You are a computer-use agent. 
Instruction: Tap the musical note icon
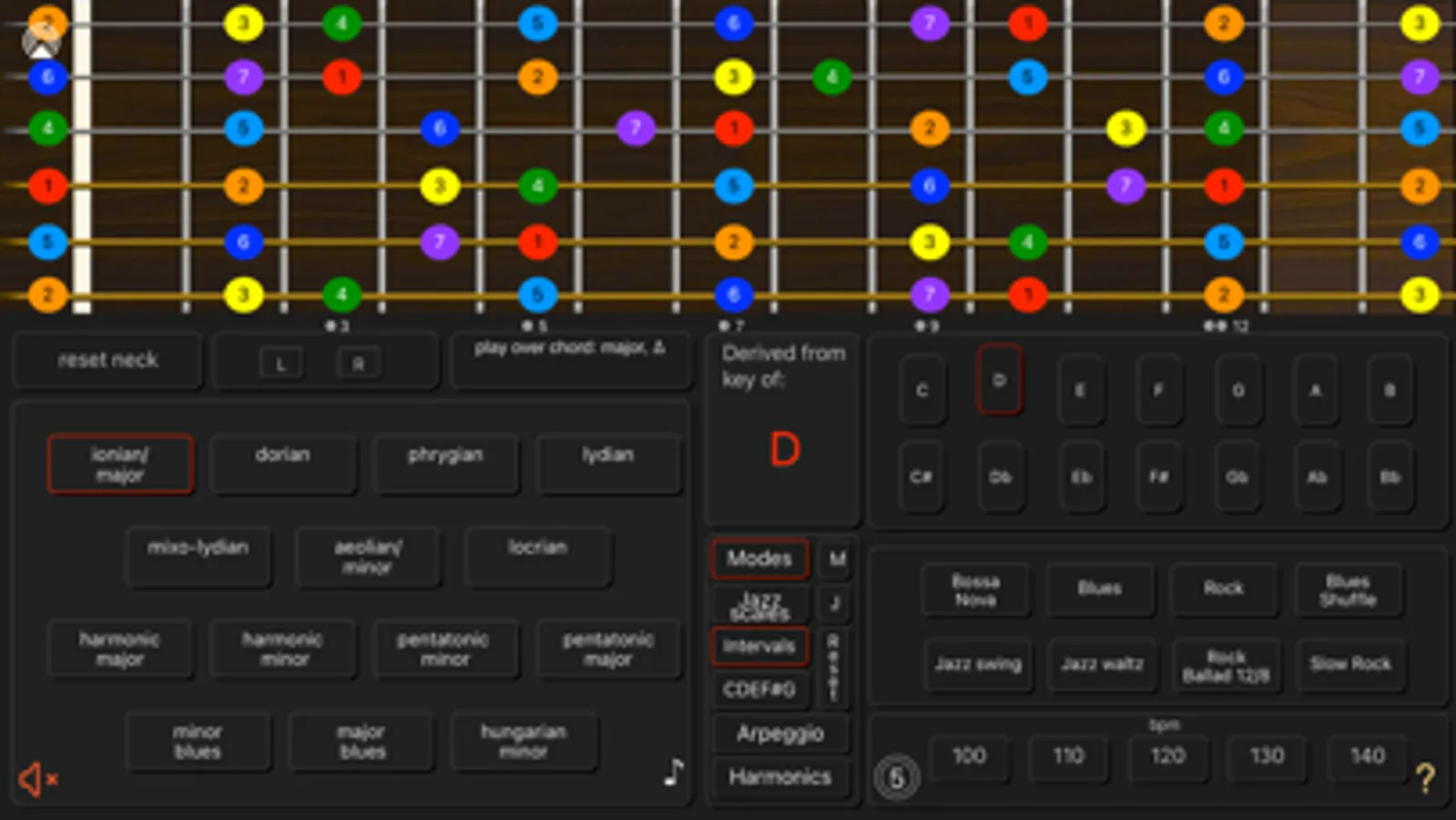tap(673, 773)
